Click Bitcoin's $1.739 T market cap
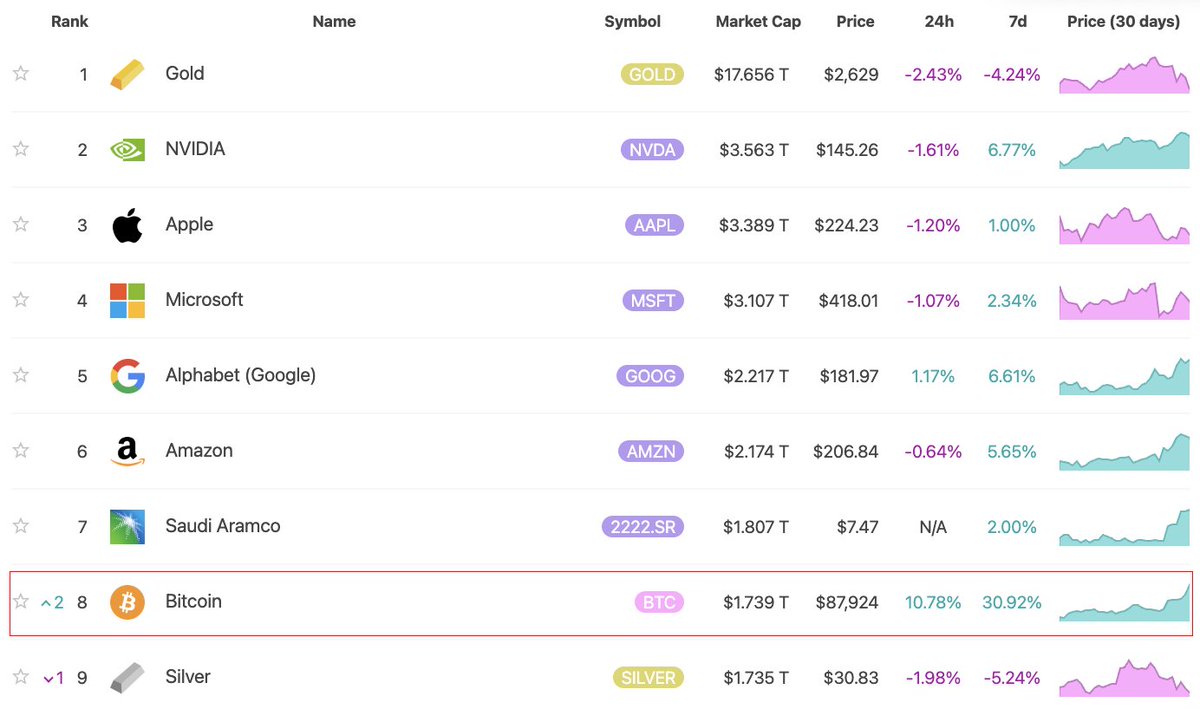1200x709 pixels. 756,603
